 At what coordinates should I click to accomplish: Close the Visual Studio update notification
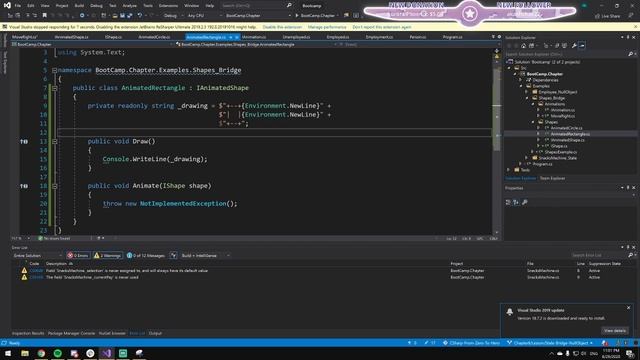(629, 308)
